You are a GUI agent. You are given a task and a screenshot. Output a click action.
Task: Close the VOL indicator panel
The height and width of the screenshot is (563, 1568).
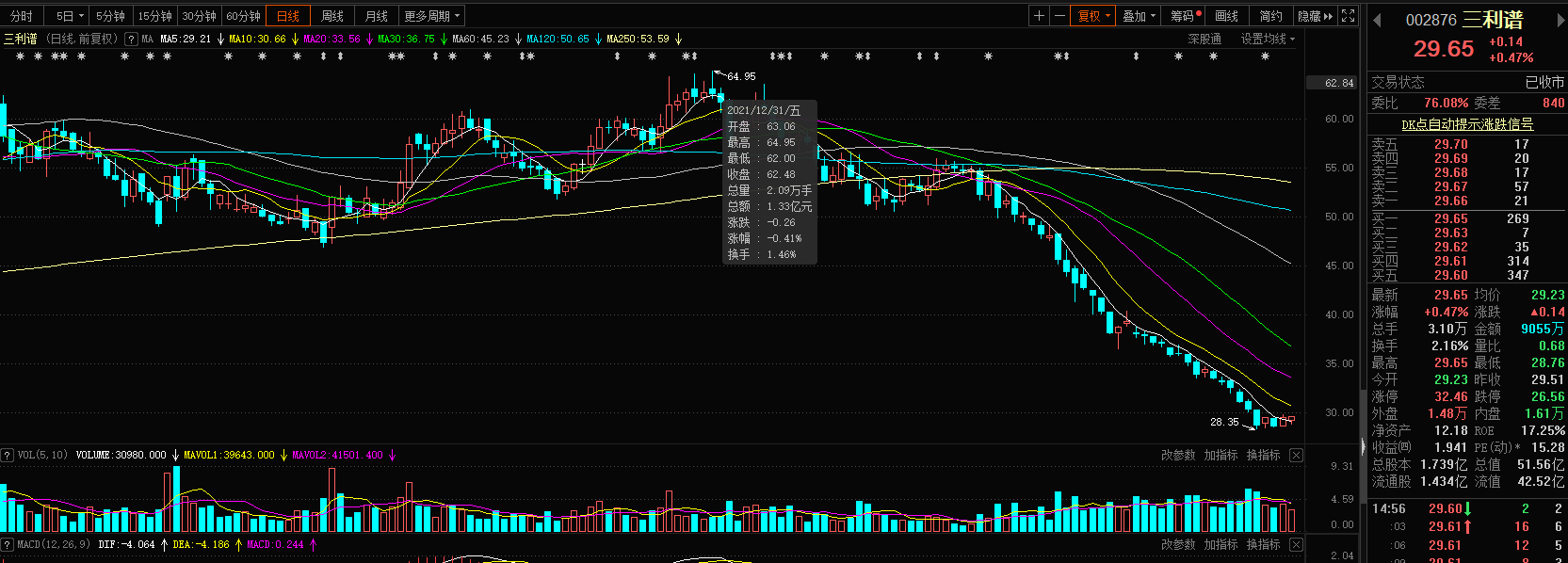coord(1296,455)
